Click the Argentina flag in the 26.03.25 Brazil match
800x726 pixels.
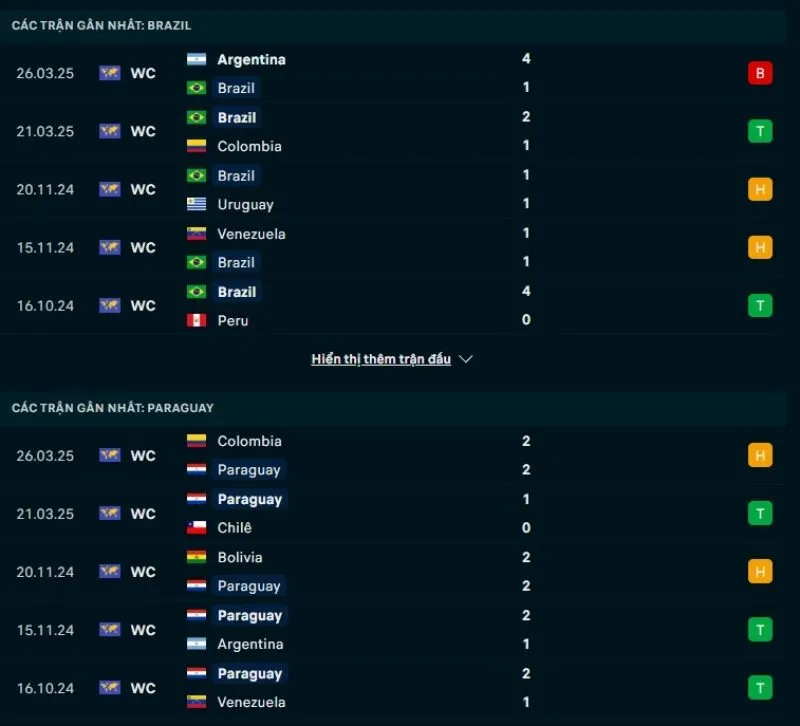click(x=196, y=59)
